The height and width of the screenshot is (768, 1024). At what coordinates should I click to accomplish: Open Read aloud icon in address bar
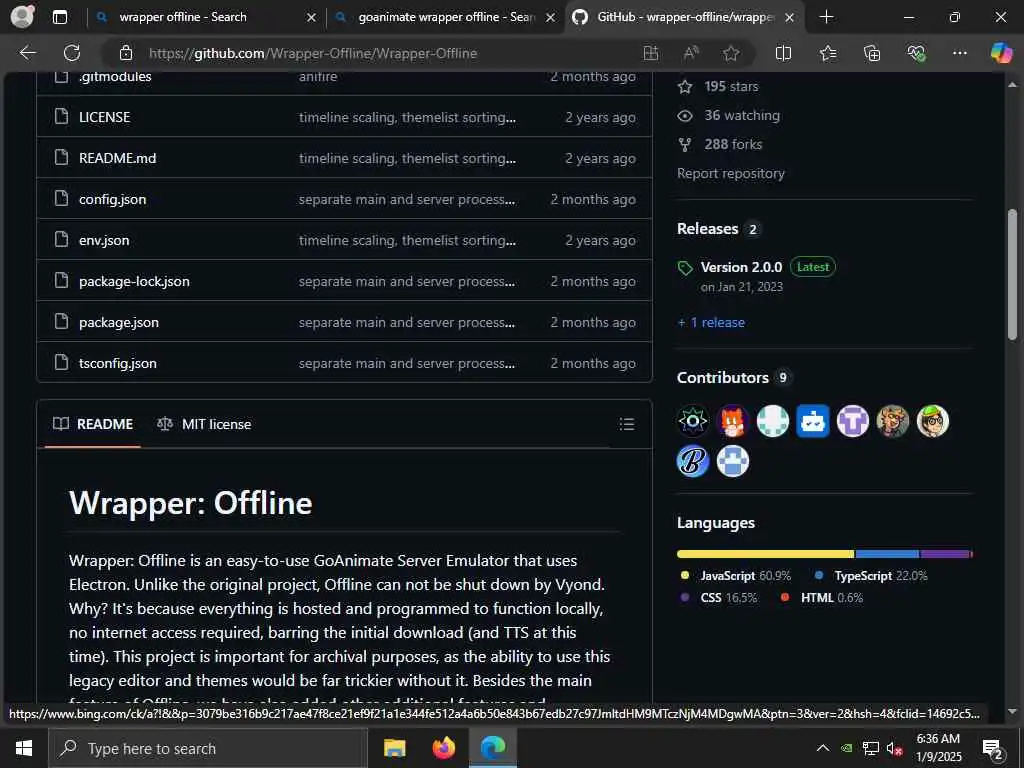click(x=691, y=53)
